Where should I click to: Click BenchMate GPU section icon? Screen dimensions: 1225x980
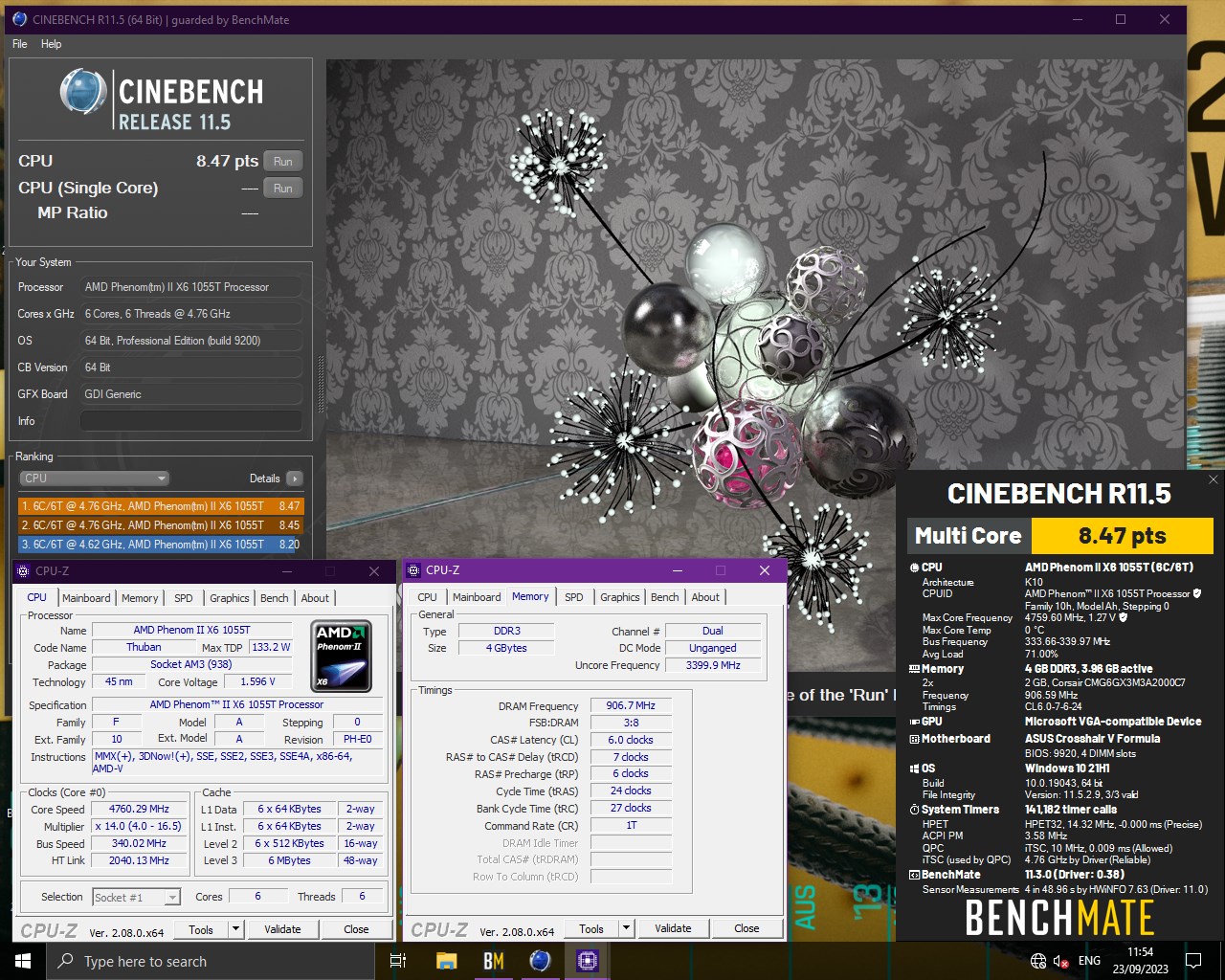(x=914, y=722)
